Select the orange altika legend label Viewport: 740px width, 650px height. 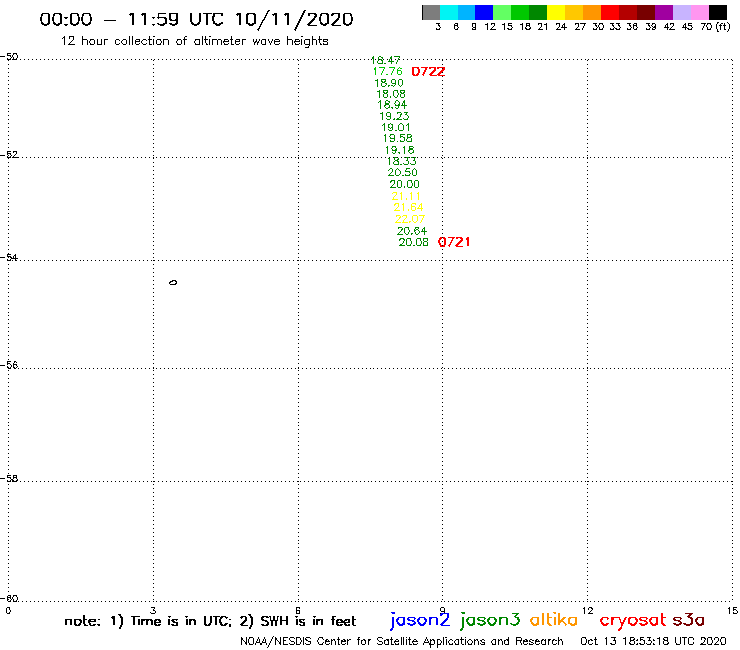click(554, 619)
